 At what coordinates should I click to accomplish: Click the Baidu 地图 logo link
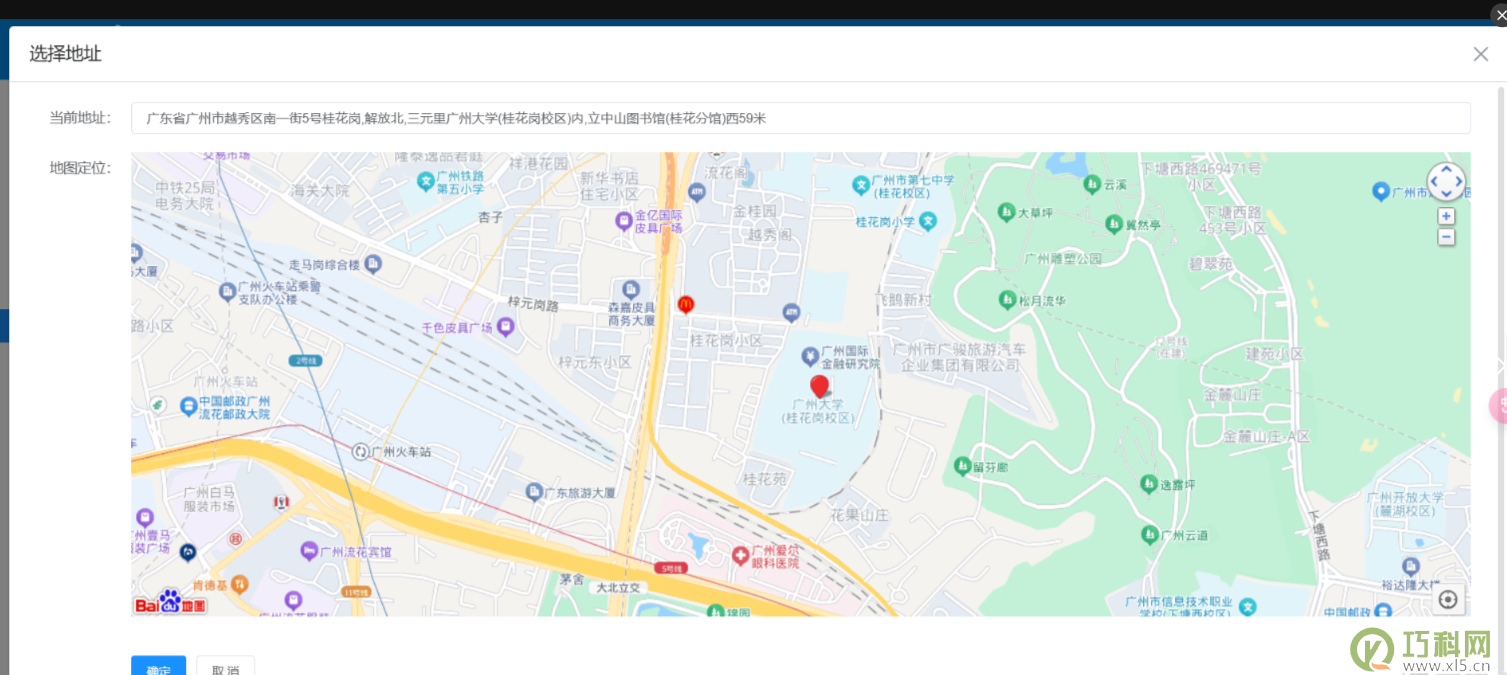click(170, 602)
